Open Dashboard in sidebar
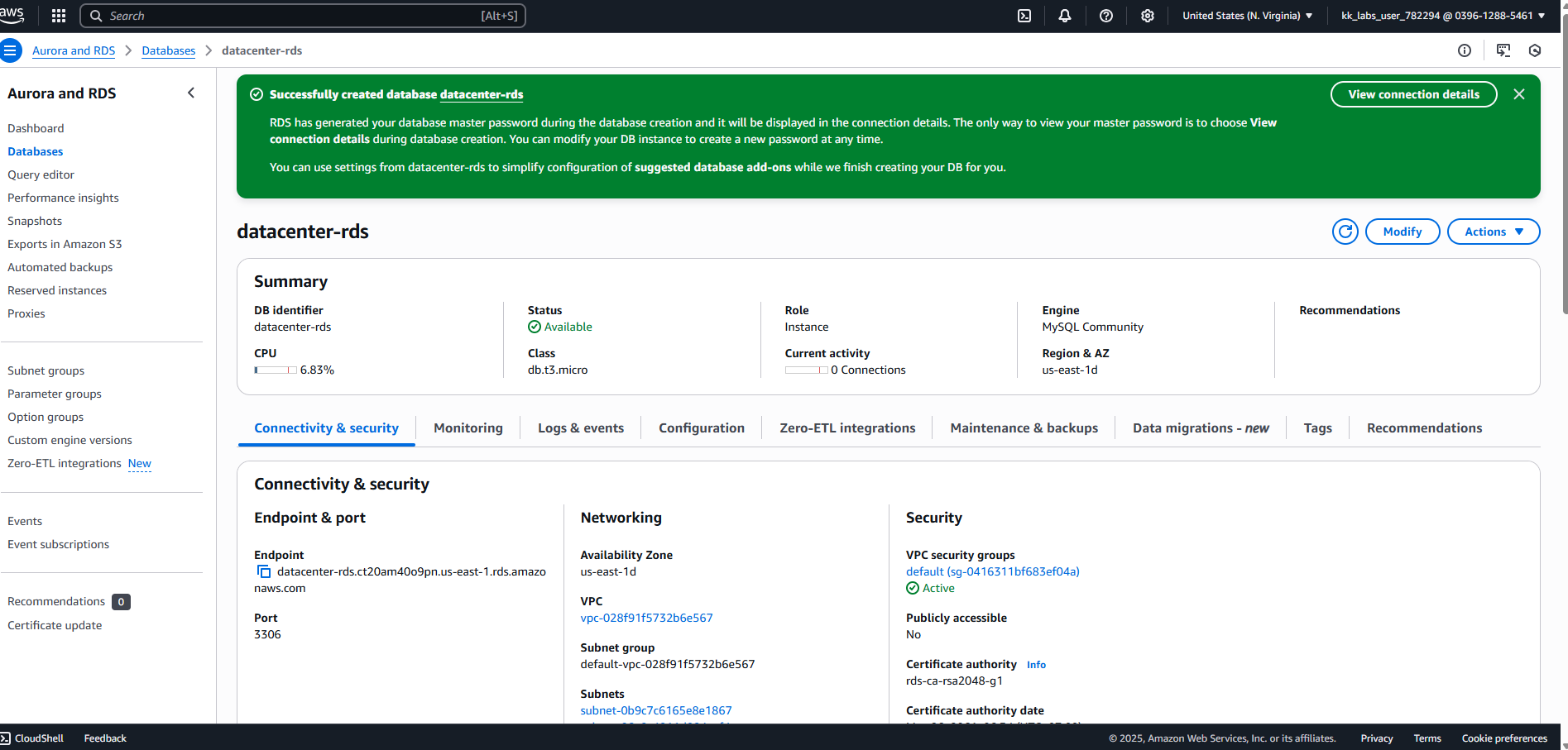Viewport: 1568px width, 750px height. pos(36,128)
